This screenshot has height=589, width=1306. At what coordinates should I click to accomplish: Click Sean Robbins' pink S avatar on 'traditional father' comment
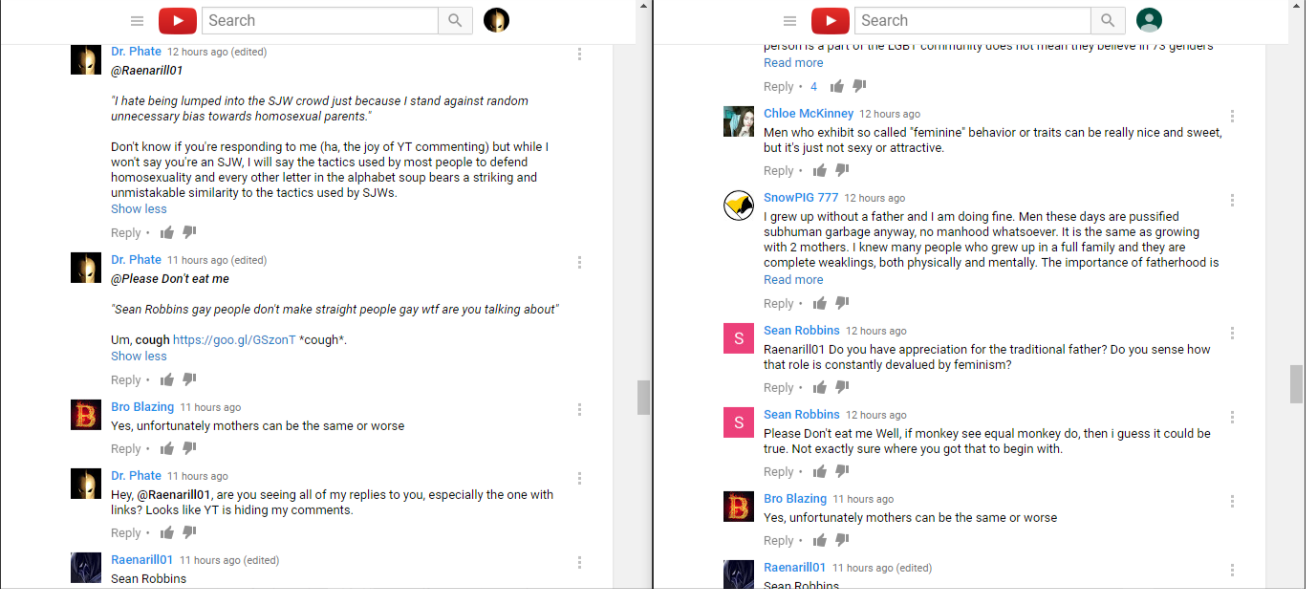coord(738,338)
